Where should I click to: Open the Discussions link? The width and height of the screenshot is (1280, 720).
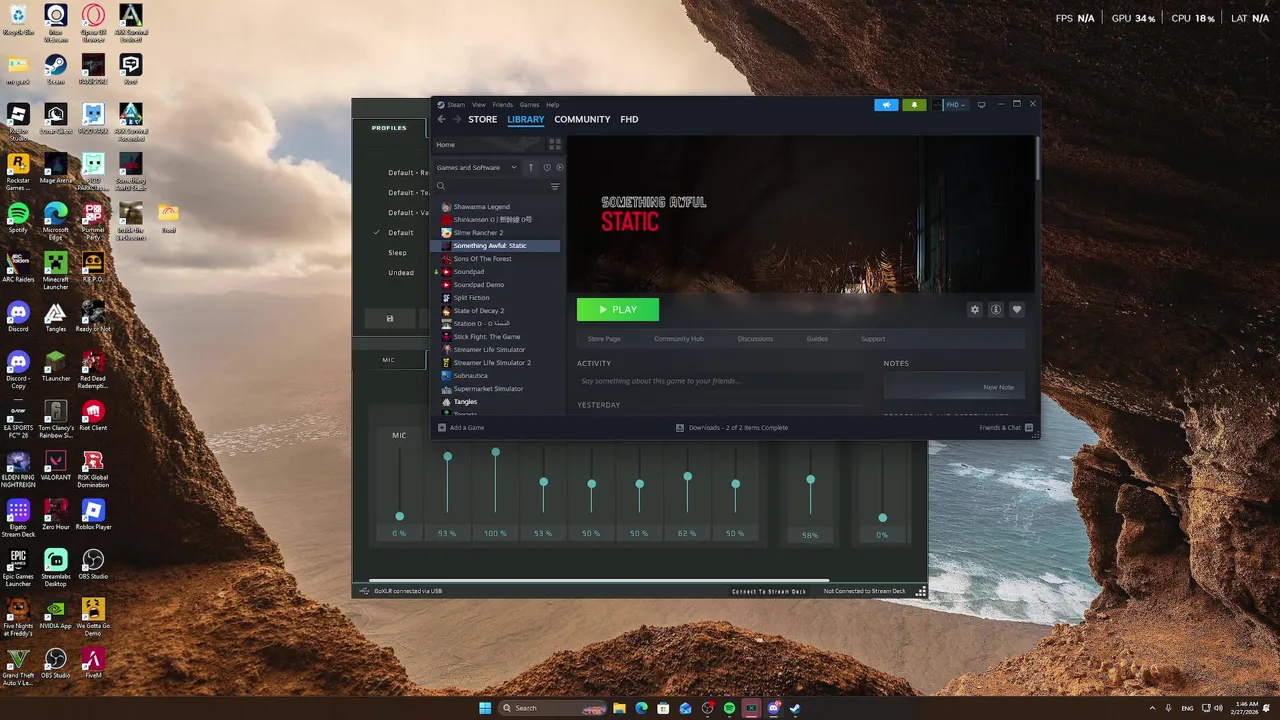coord(755,338)
